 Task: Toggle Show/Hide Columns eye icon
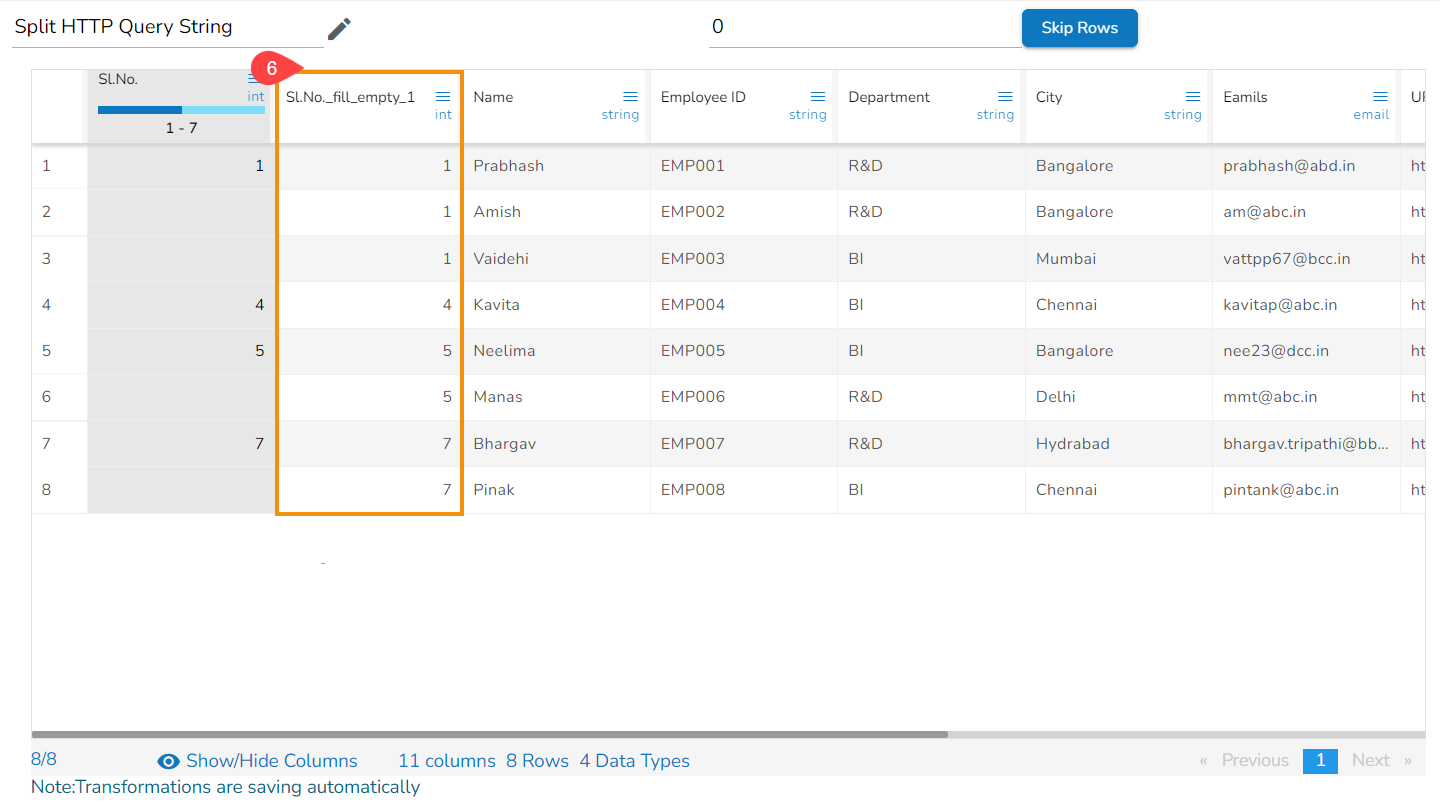169,761
